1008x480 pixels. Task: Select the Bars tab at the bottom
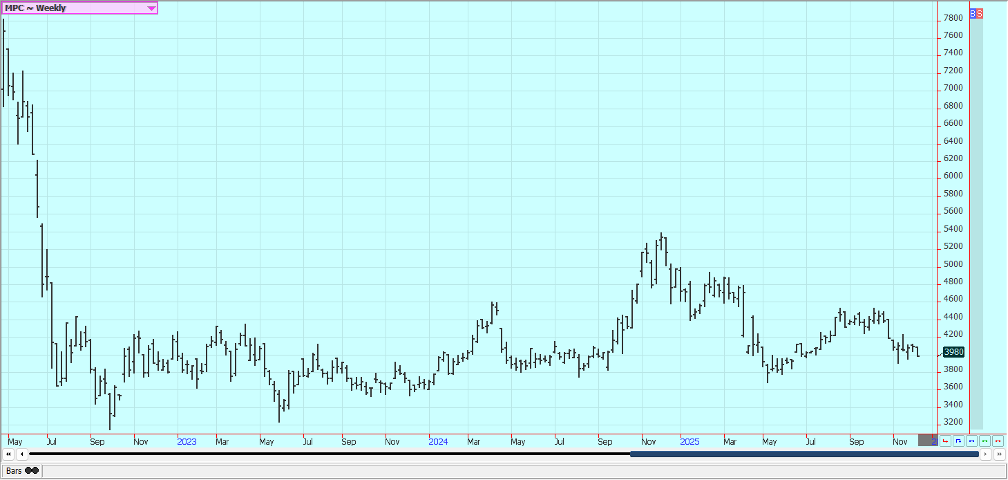pyautogui.click(x=16, y=470)
